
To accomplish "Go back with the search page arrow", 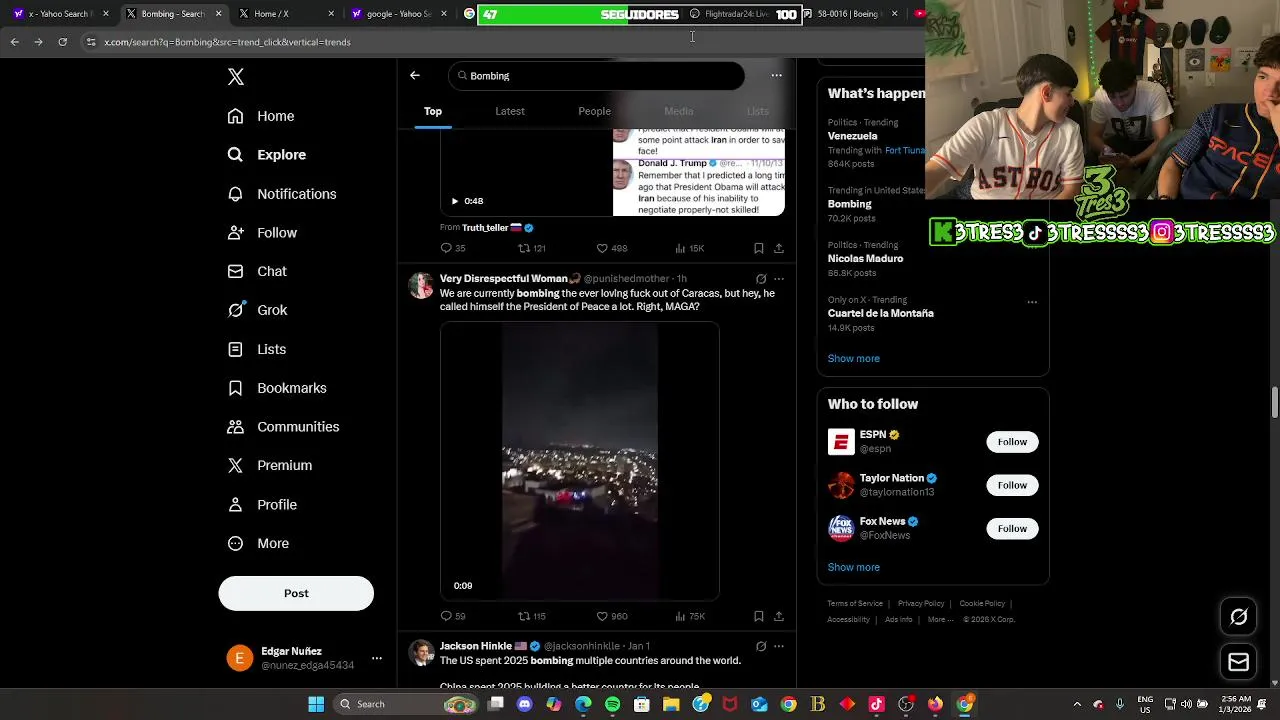I will click(x=415, y=75).
